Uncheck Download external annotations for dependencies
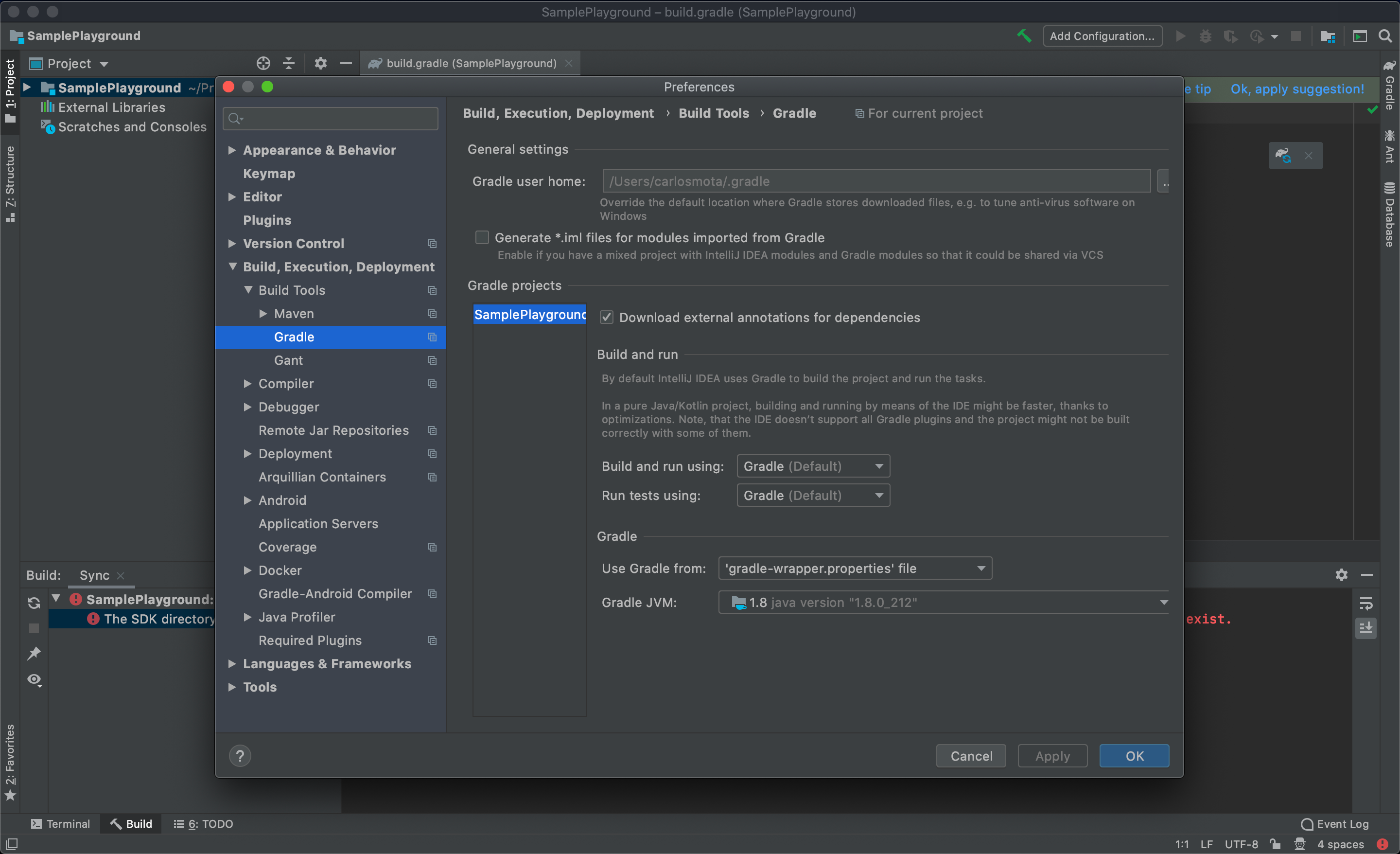Screen dimensions: 1400x854 pos(606,317)
